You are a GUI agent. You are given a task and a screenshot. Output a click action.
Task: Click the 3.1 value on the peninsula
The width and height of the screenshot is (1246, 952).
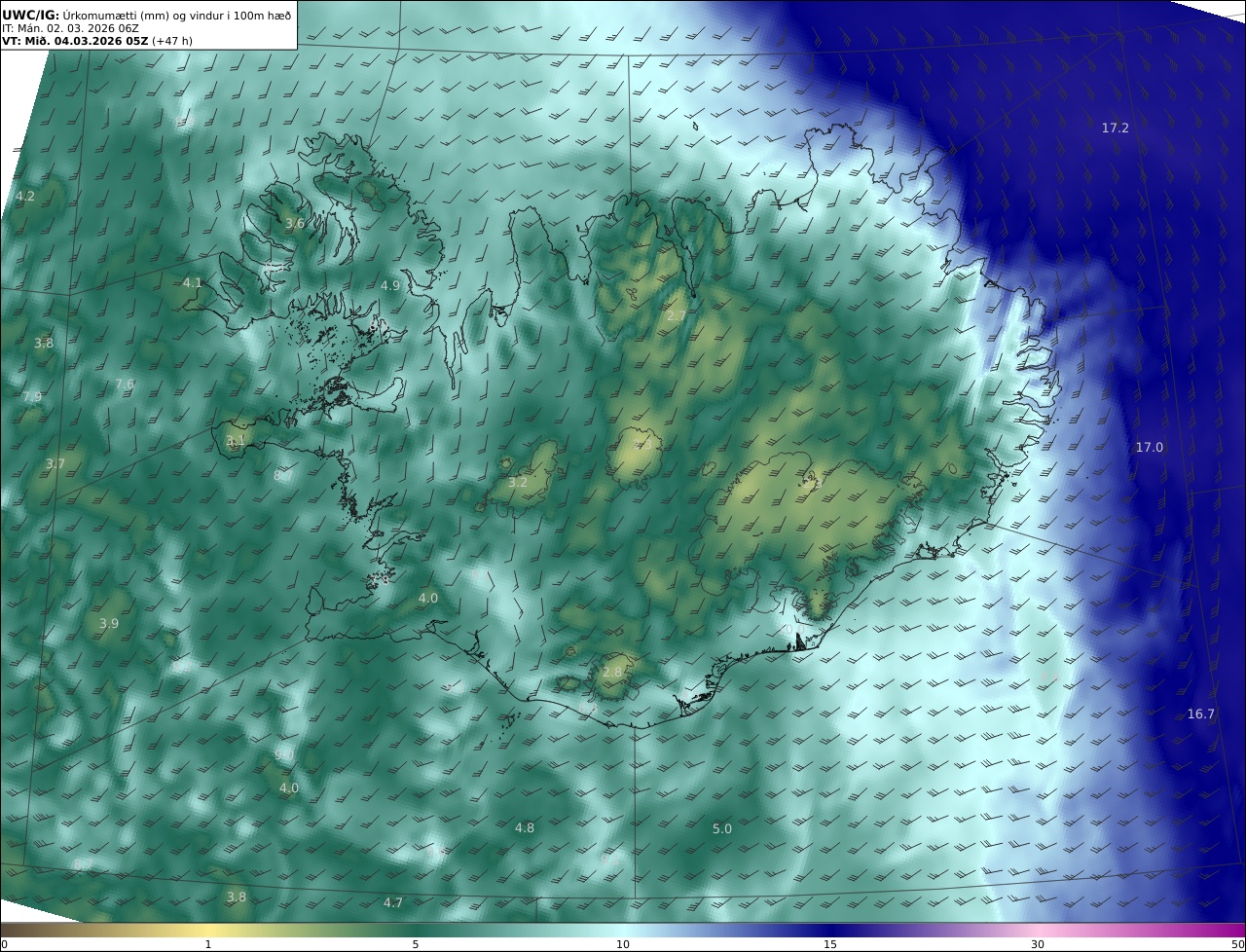[236, 440]
